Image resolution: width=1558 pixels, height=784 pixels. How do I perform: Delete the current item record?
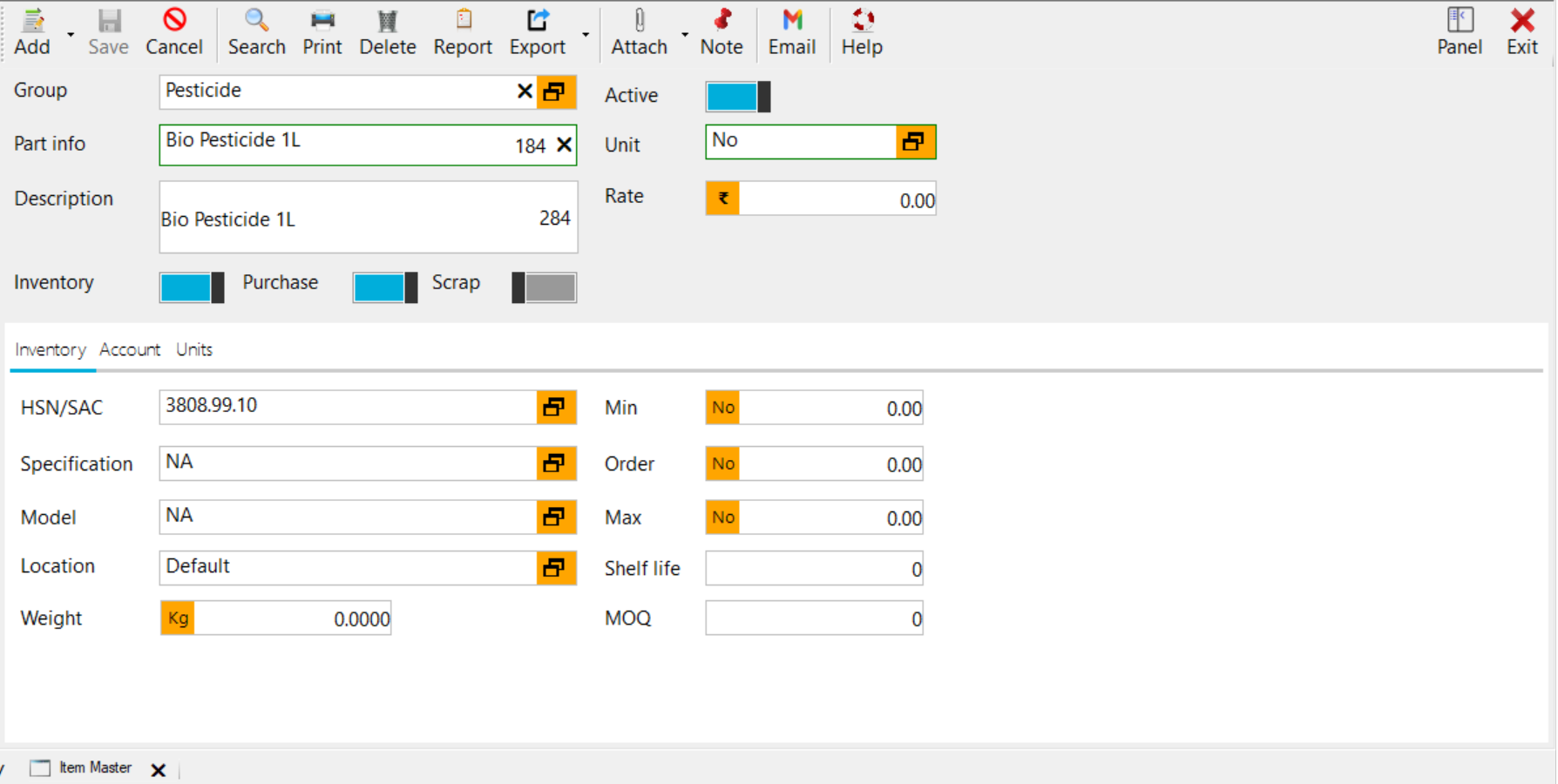pos(388,30)
